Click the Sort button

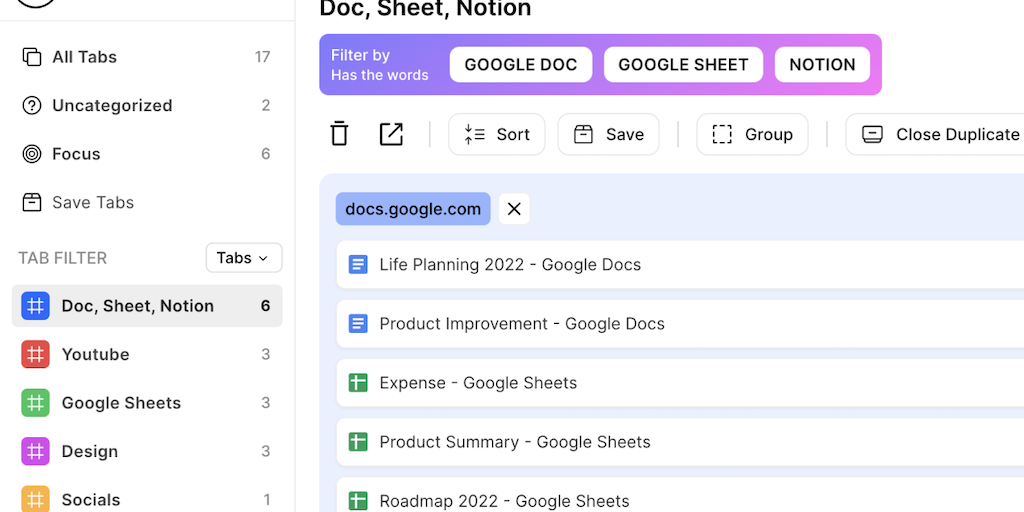pos(497,134)
